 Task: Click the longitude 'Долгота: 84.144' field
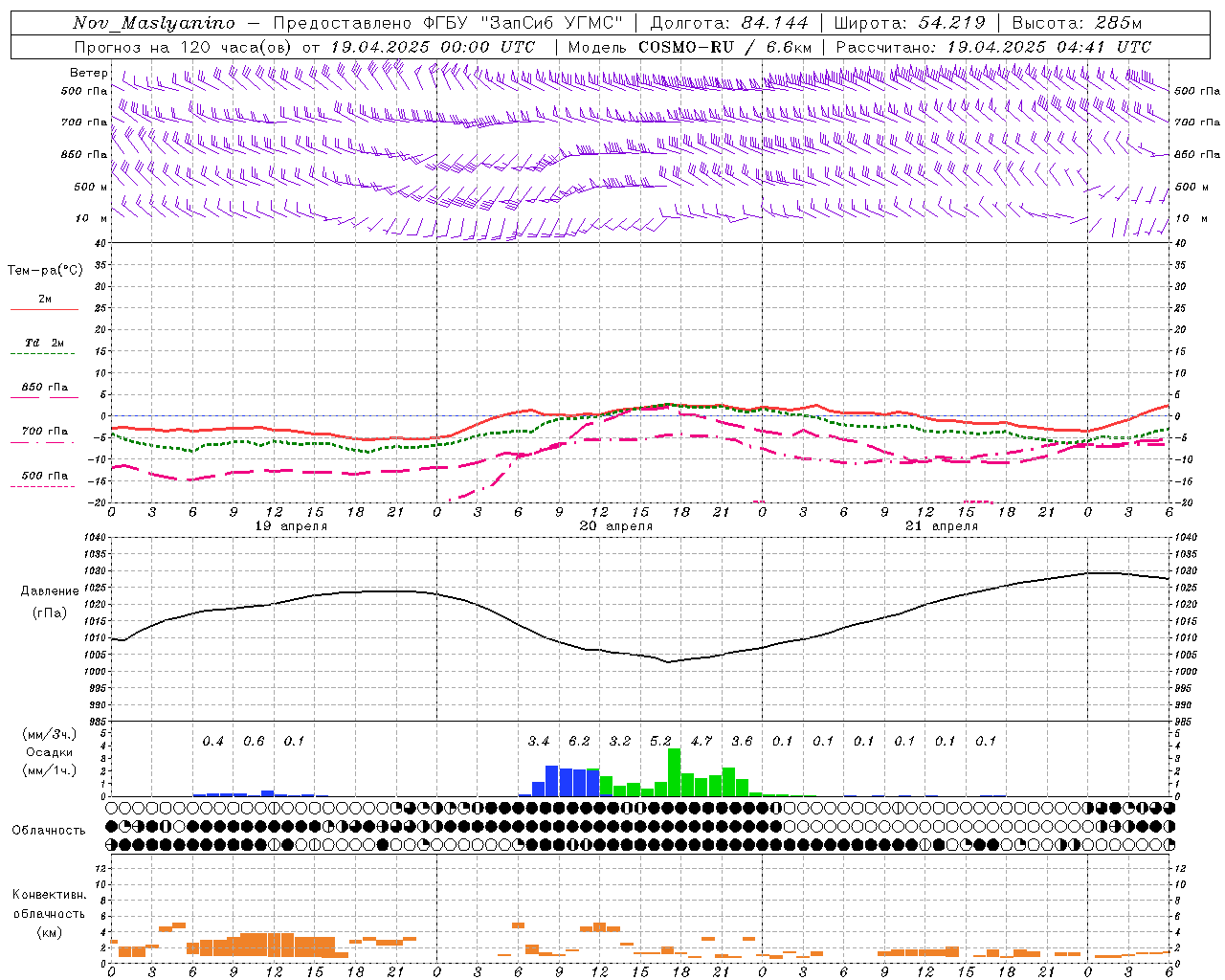coord(729,23)
